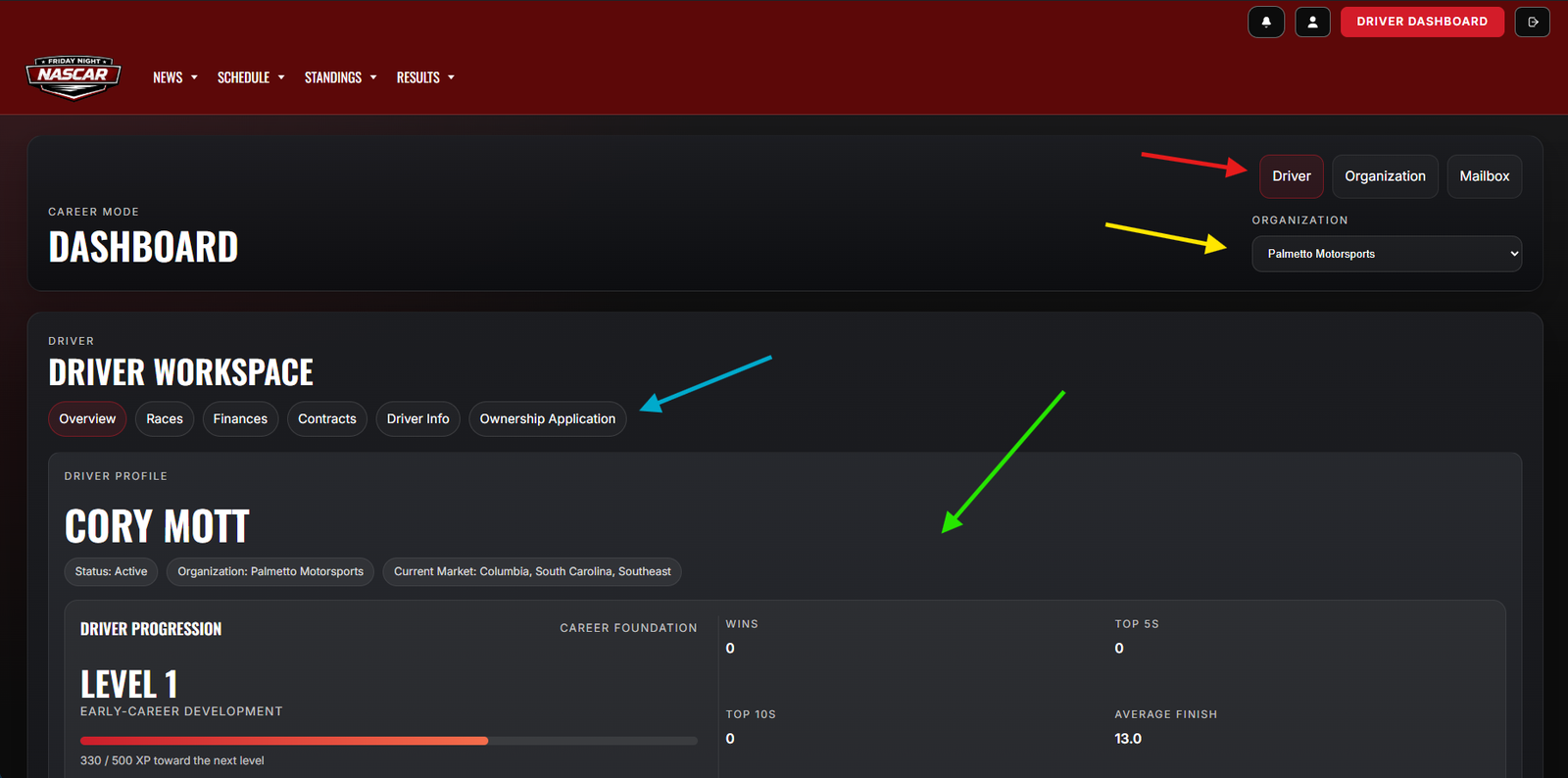Click the Status: Active badge
Screen dimensions: 1568x778
[111, 571]
